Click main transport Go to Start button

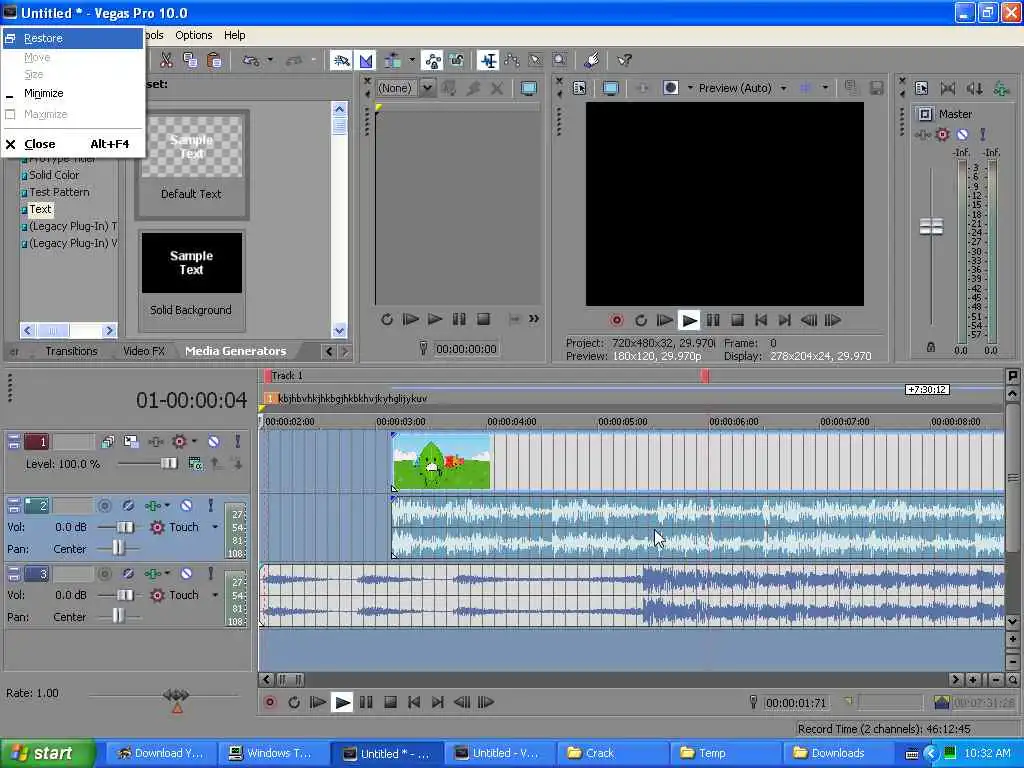pos(413,702)
